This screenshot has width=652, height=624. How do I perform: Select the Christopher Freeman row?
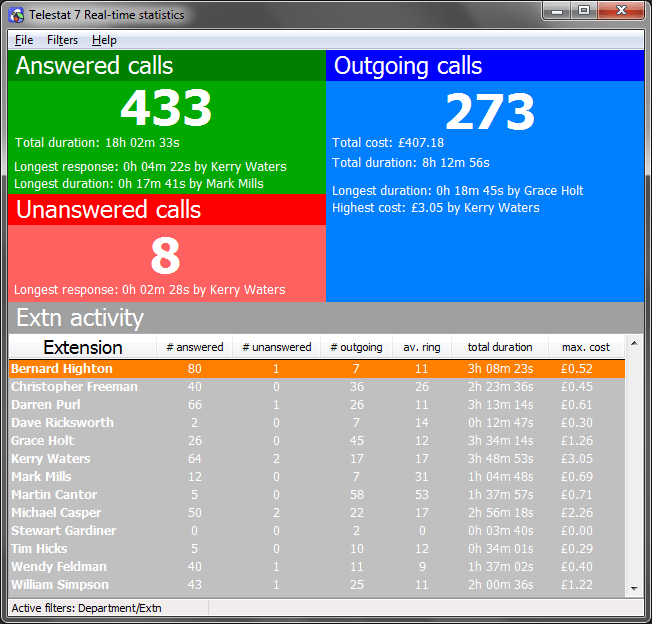coord(317,387)
